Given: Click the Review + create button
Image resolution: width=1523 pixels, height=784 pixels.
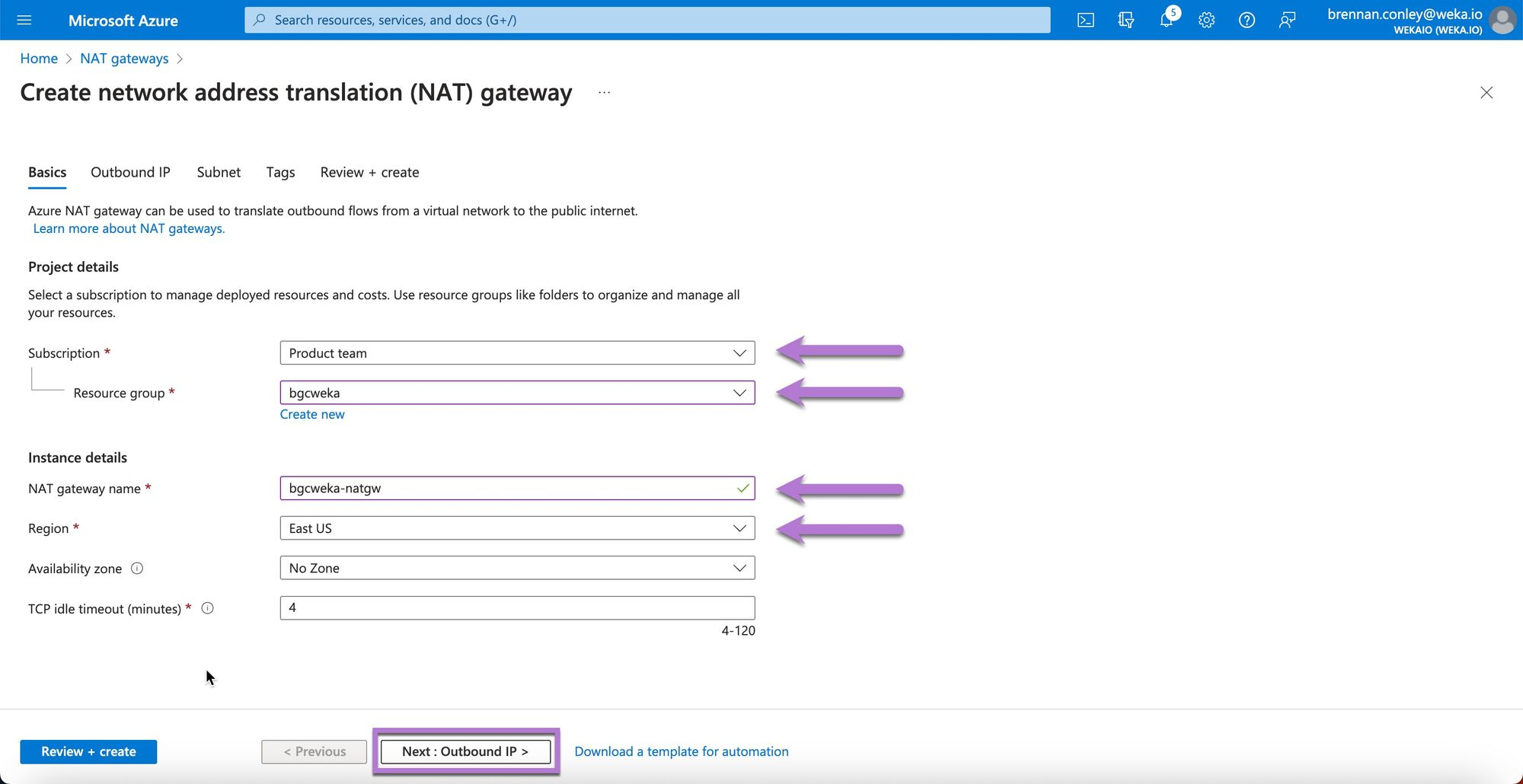Looking at the screenshot, I should pyautogui.click(x=88, y=751).
